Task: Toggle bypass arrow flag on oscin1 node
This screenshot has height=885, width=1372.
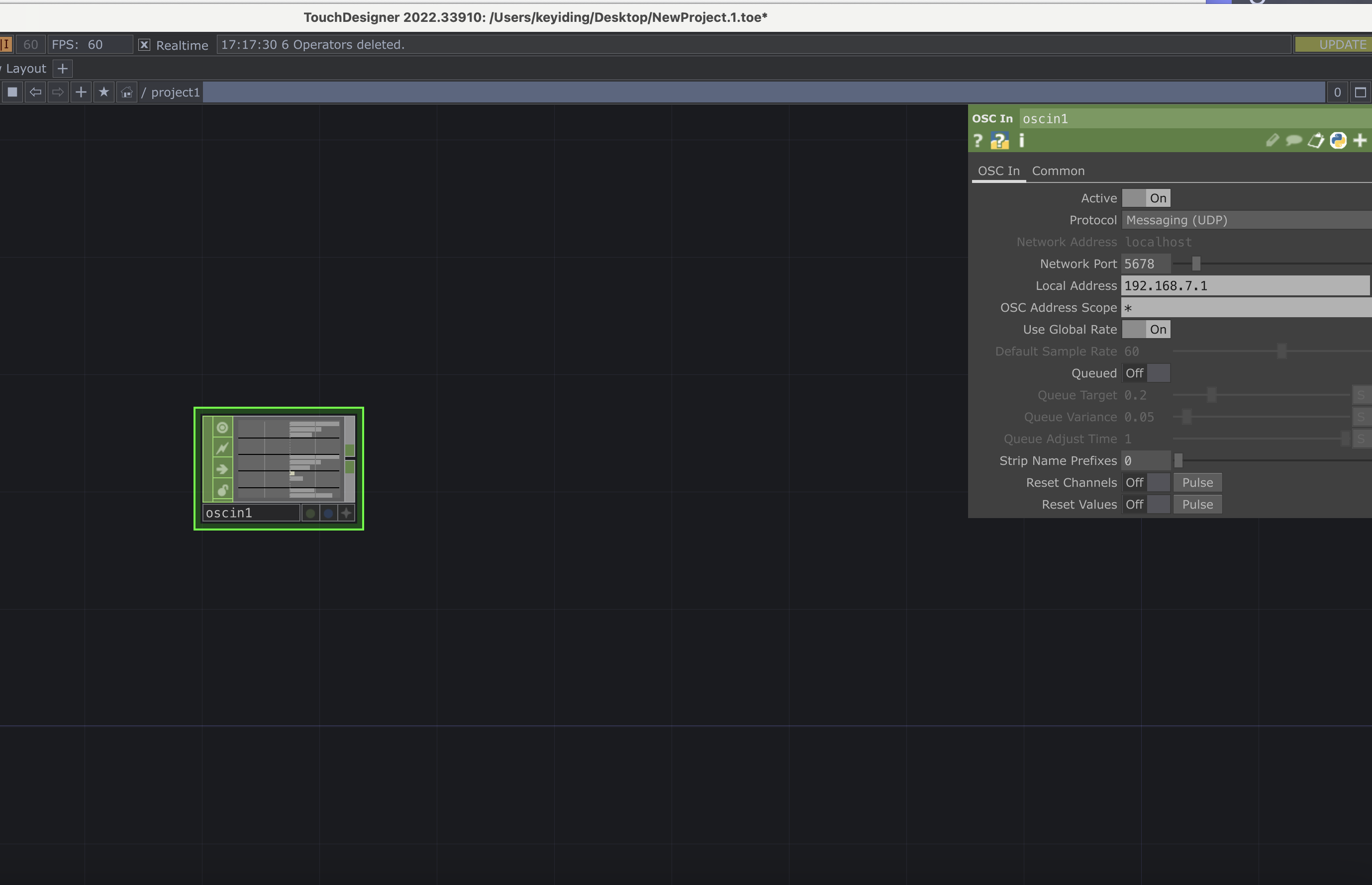Action: click(222, 469)
